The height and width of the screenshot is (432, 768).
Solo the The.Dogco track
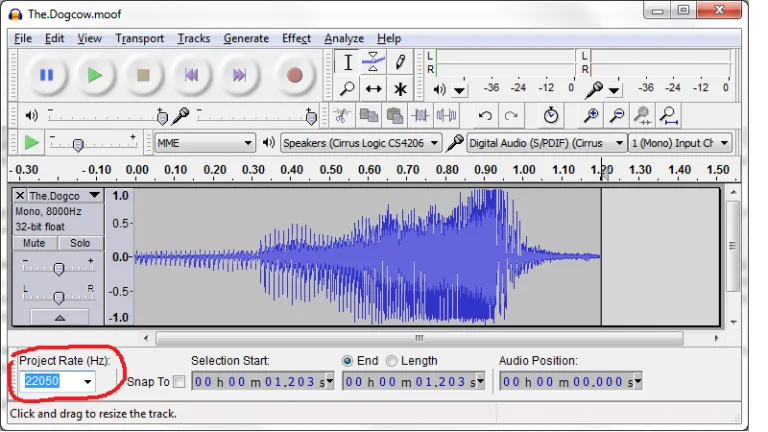coord(80,243)
